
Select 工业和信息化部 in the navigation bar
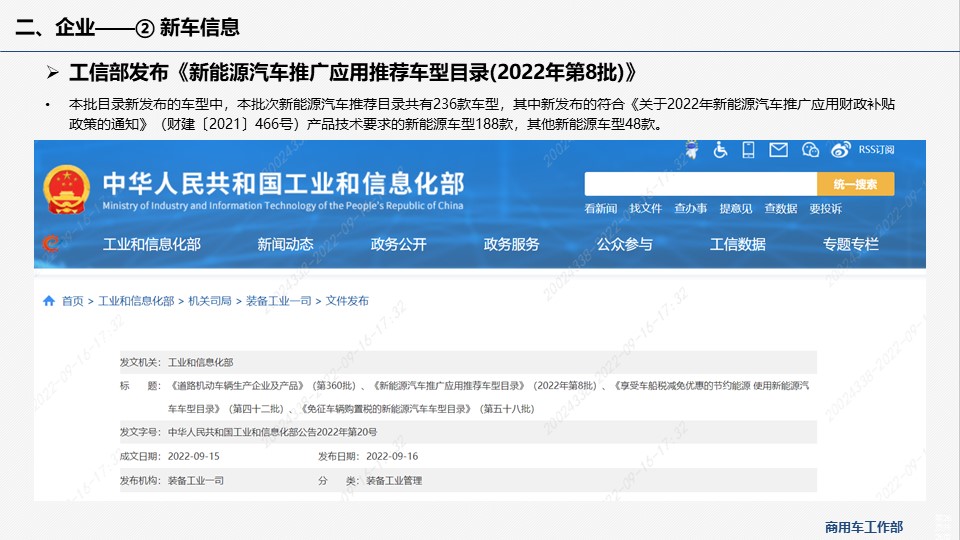coord(152,244)
